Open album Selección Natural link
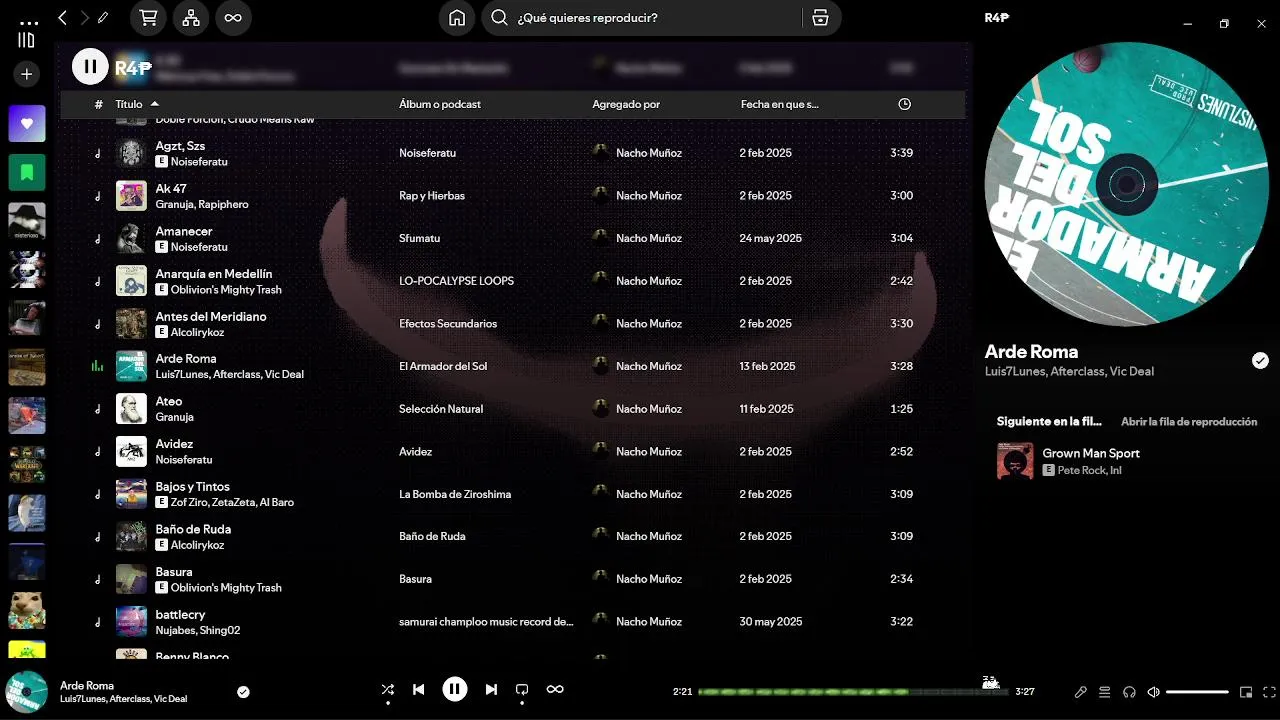The width and height of the screenshot is (1280, 720). tap(441, 409)
